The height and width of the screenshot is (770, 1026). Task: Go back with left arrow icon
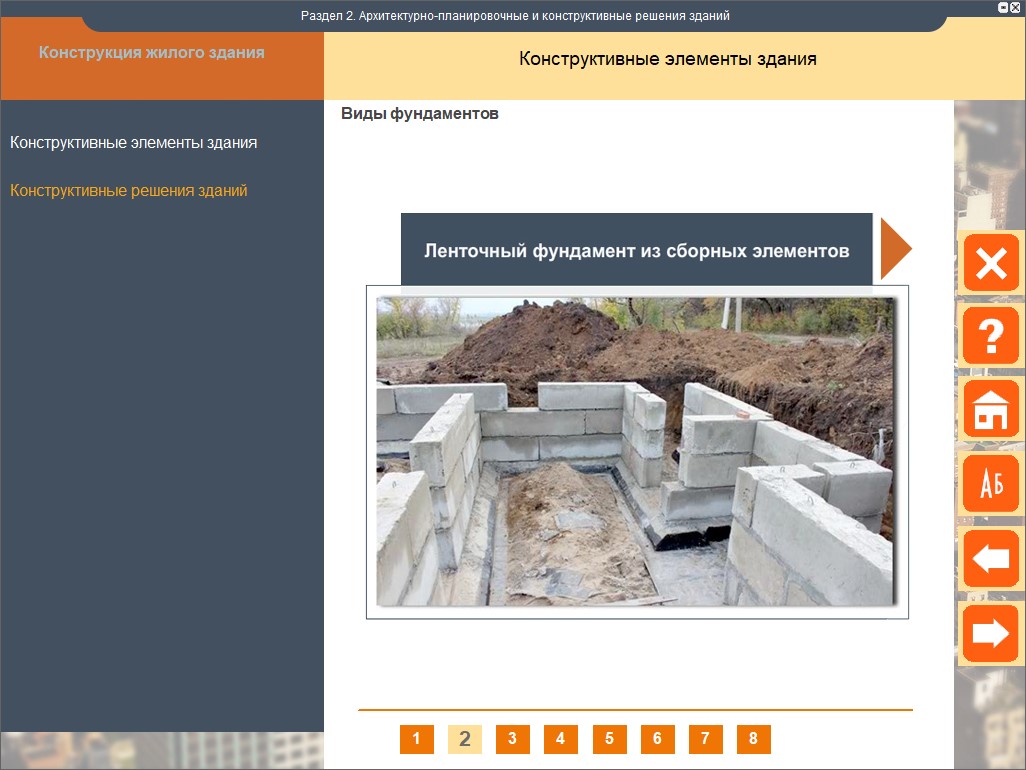990,558
